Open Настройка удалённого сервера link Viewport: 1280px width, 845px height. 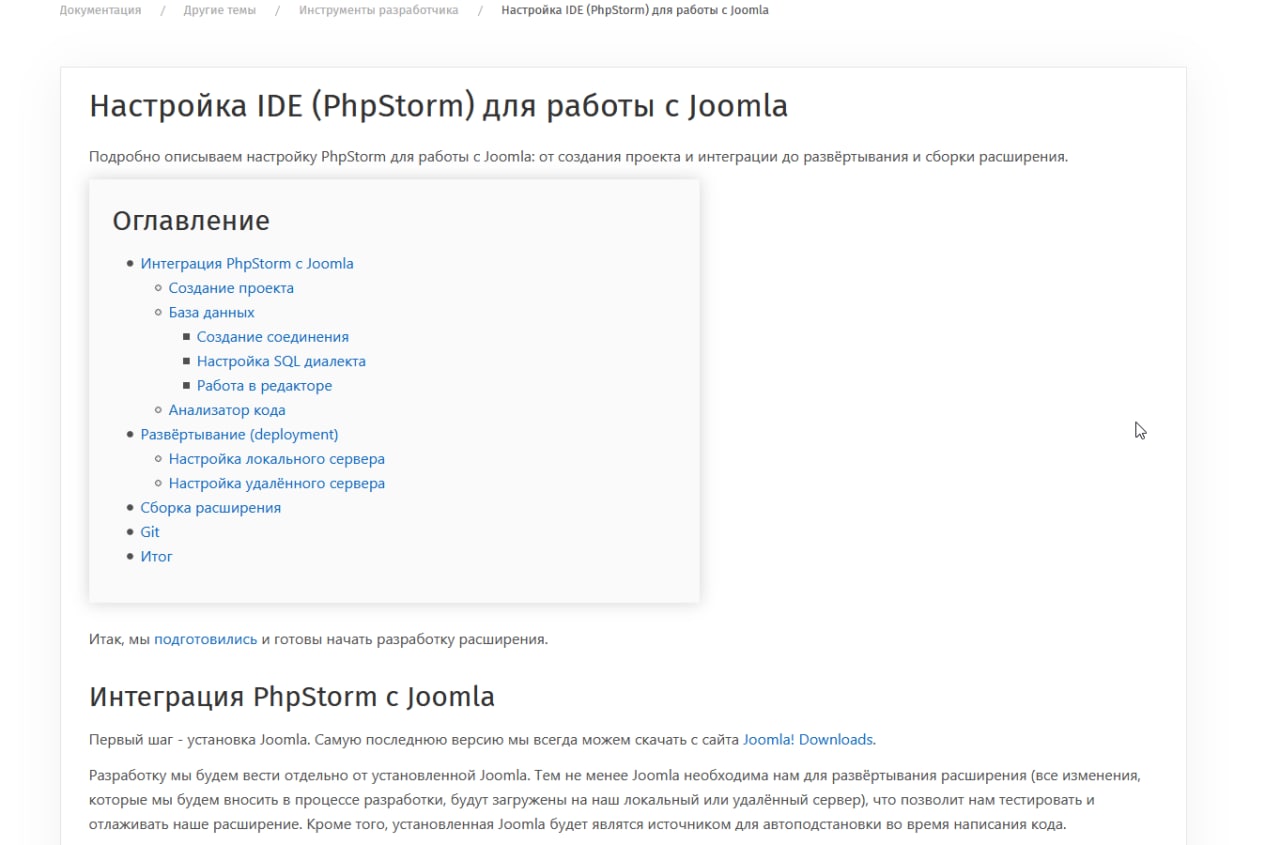[x=277, y=483]
